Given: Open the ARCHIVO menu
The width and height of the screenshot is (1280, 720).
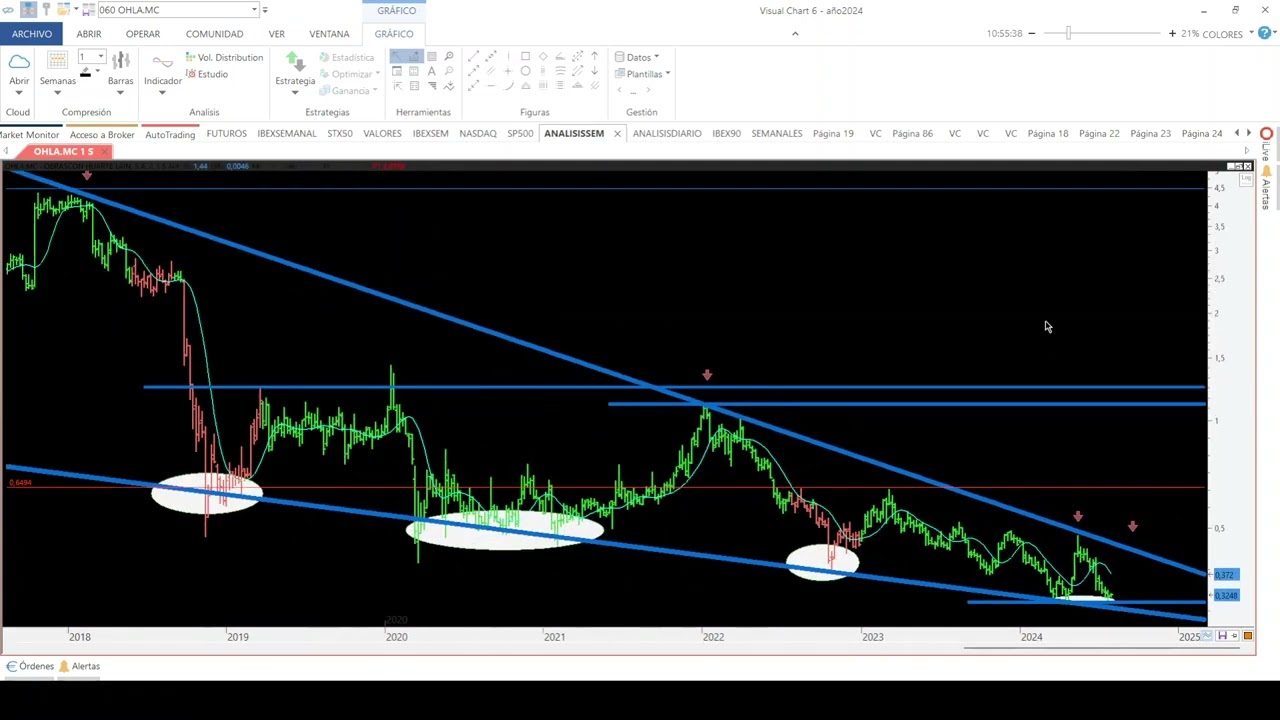Looking at the screenshot, I should click(x=32, y=34).
